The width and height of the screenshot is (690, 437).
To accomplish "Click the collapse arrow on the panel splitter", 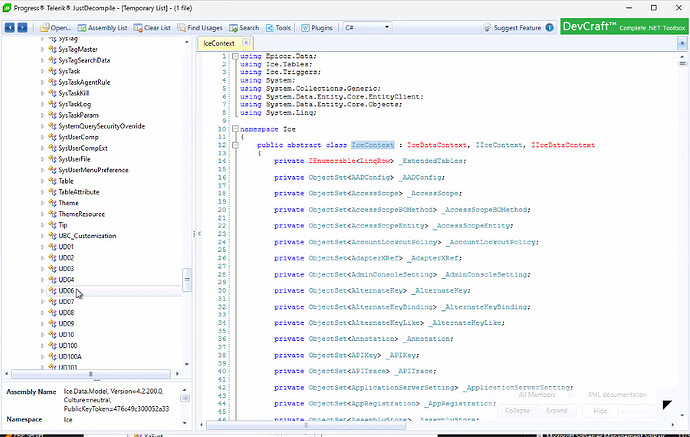I will (199, 234).
